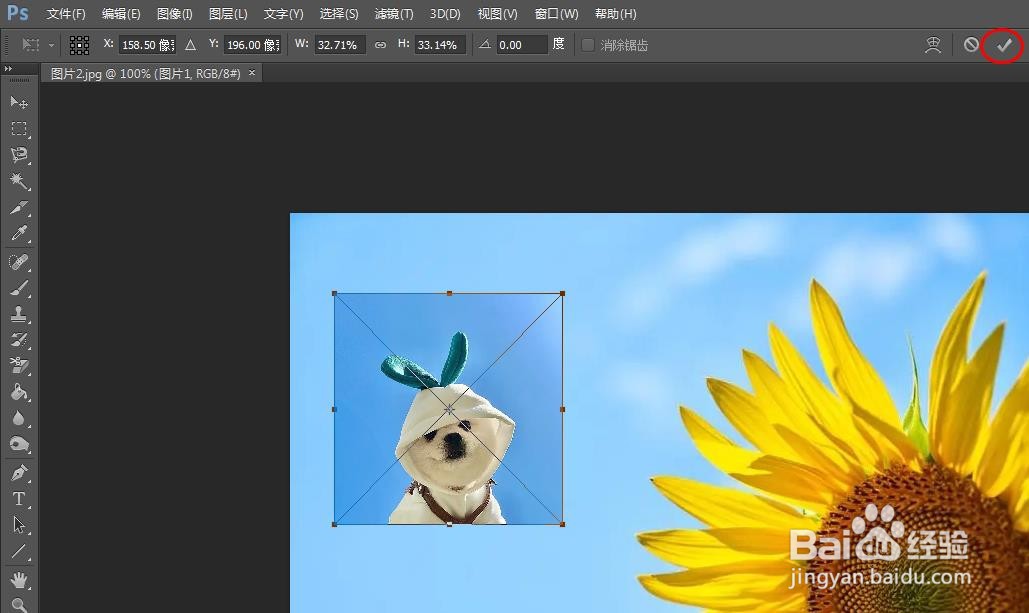Image resolution: width=1029 pixels, height=613 pixels.
Task: Open the 文件(F) menu
Action: tap(66, 14)
